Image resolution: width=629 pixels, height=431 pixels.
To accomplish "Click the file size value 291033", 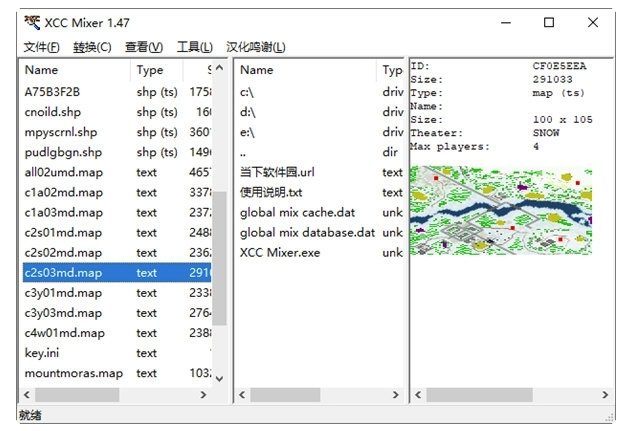I will (x=552, y=79).
